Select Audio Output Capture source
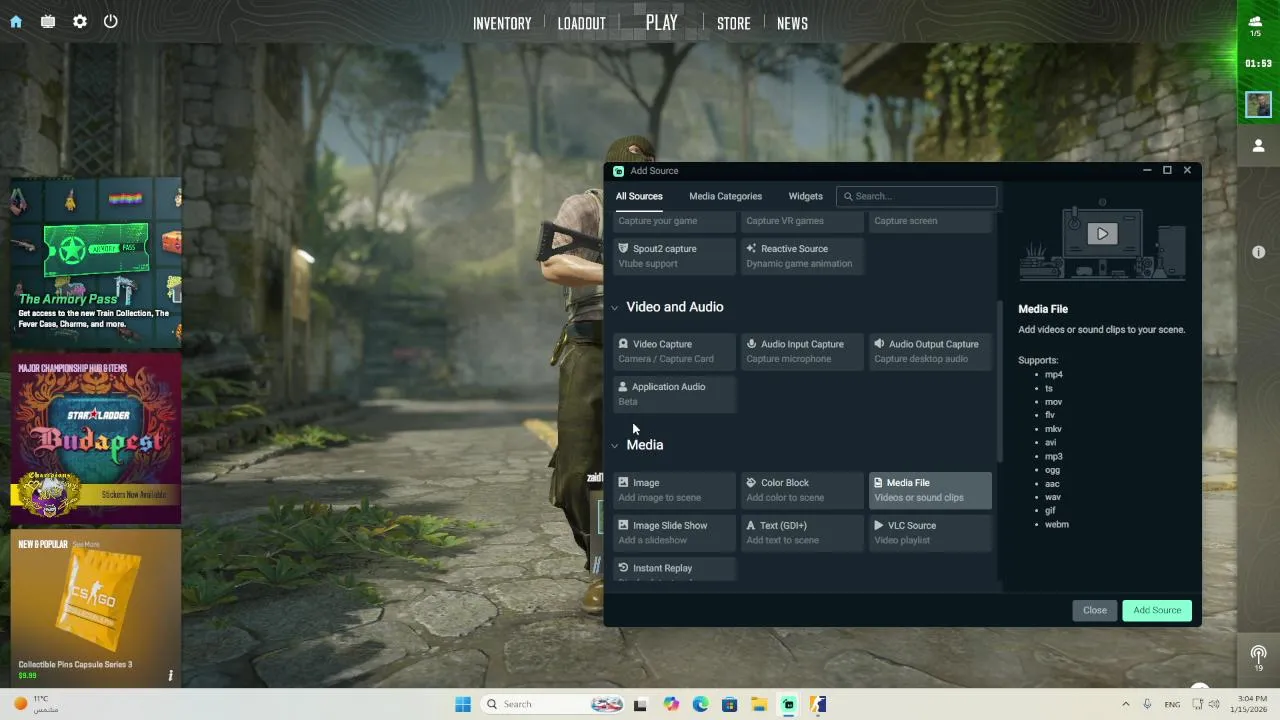The image size is (1280, 720). 930,351
